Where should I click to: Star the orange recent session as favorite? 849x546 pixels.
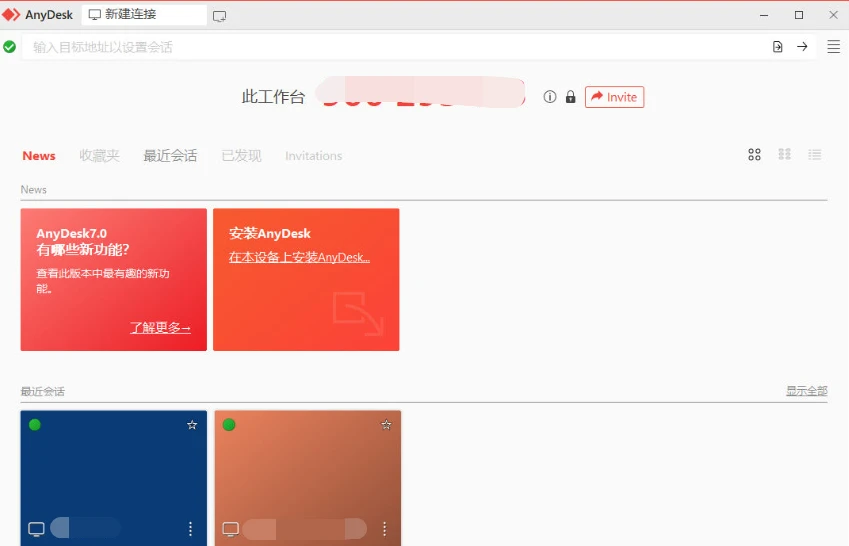(386, 425)
